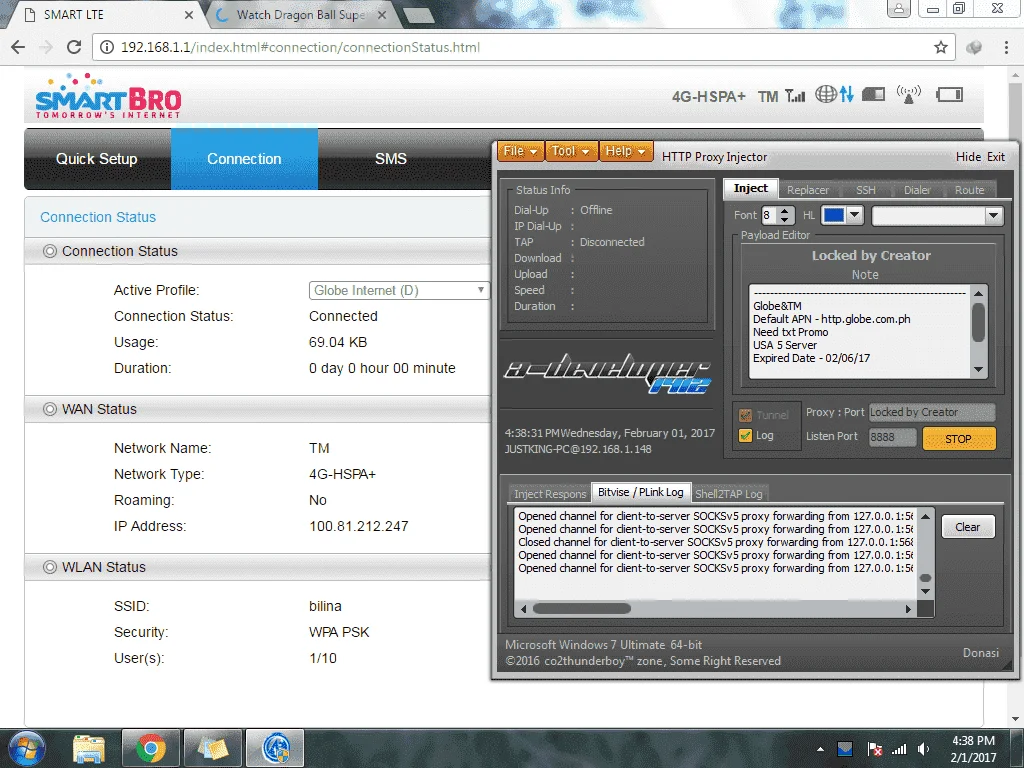Open the Shell2TAP Log tab
This screenshot has height=768, width=1024.
point(729,494)
